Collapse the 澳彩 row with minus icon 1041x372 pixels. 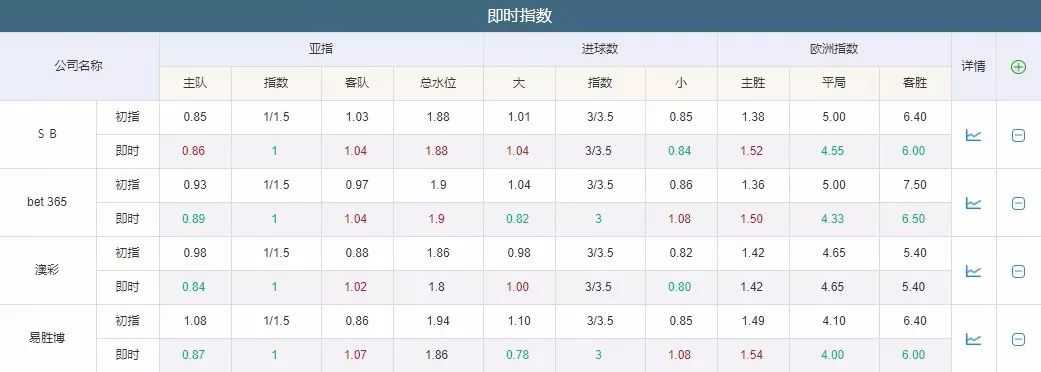1018,271
